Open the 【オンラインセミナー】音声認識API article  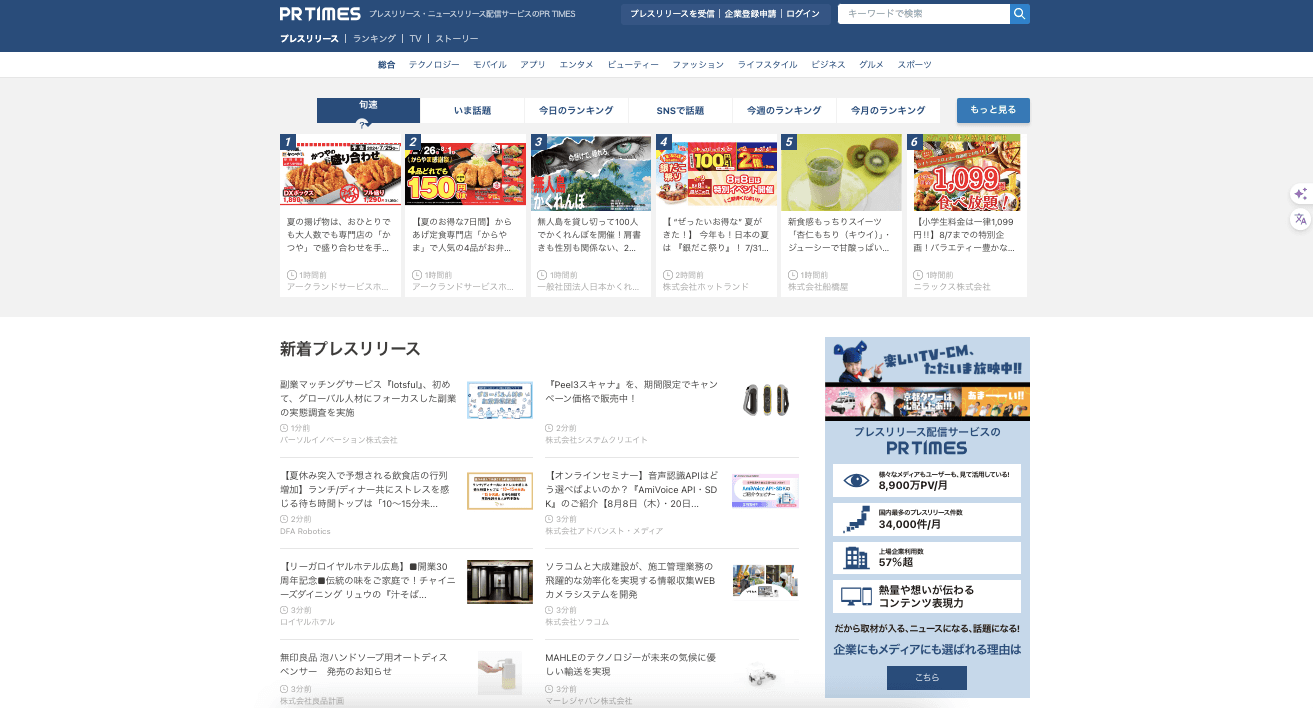(x=632, y=489)
